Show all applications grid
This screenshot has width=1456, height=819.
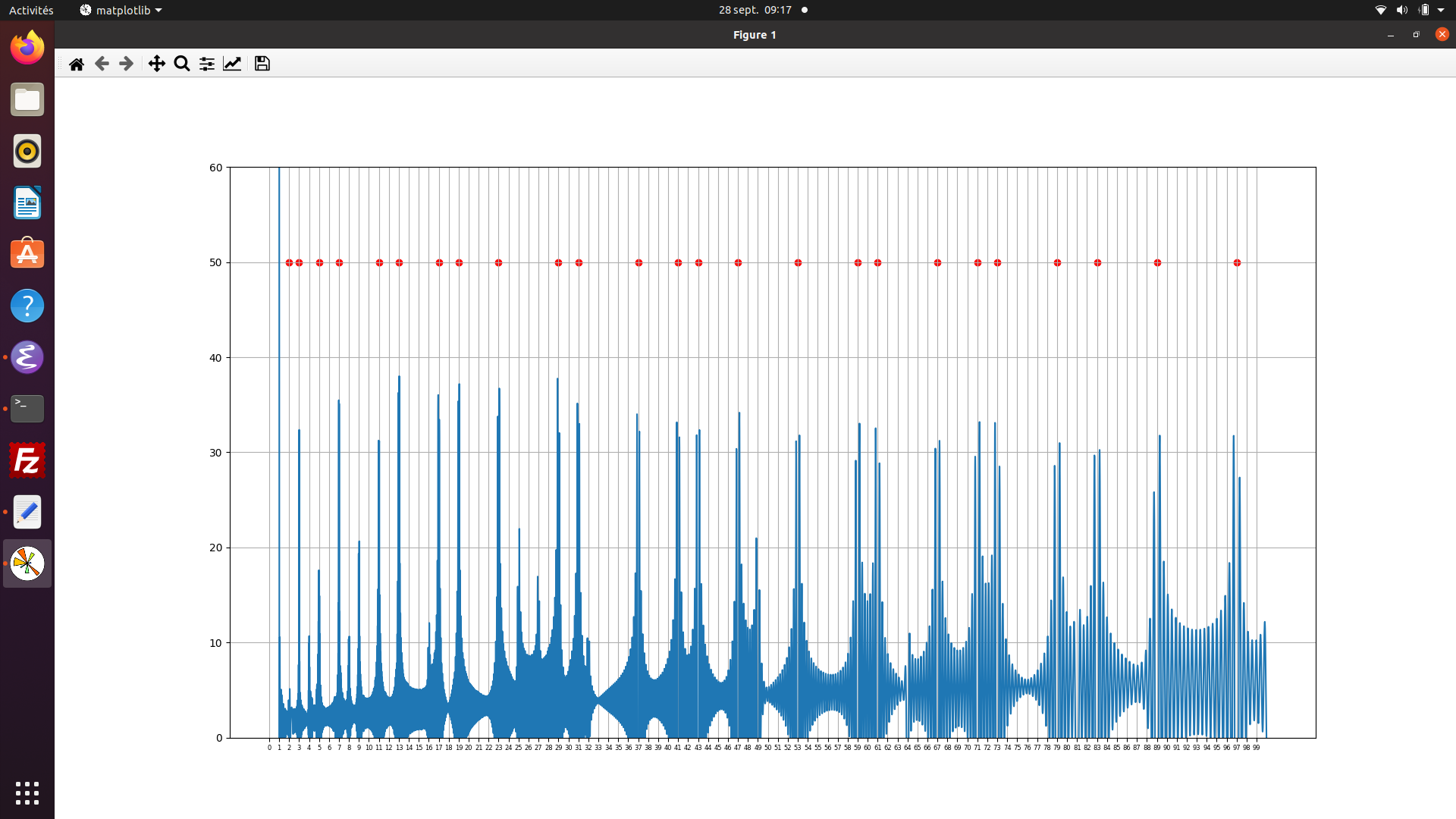click(x=27, y=792)
